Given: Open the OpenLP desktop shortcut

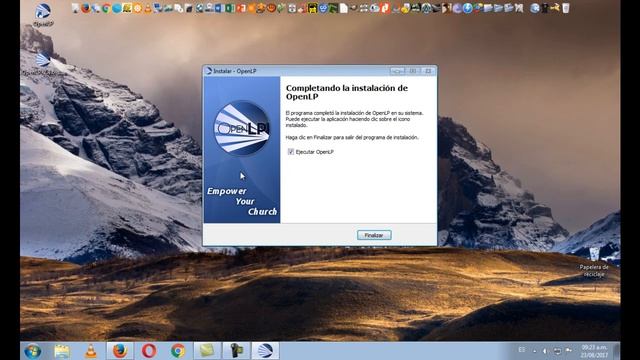Looking at the screenshot, I should [x=43, y=15].
